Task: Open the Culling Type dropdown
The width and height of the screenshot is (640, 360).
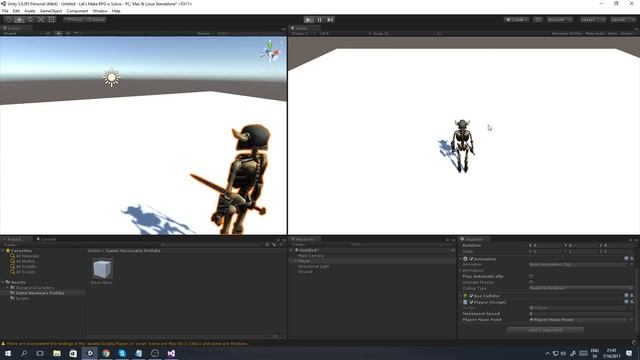Action: 580,288
